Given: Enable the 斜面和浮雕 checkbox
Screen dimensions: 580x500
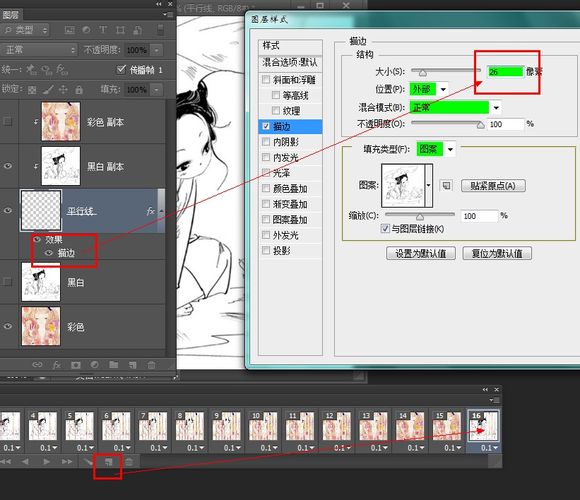Looking at the screenshot, I should click(266, 80).
